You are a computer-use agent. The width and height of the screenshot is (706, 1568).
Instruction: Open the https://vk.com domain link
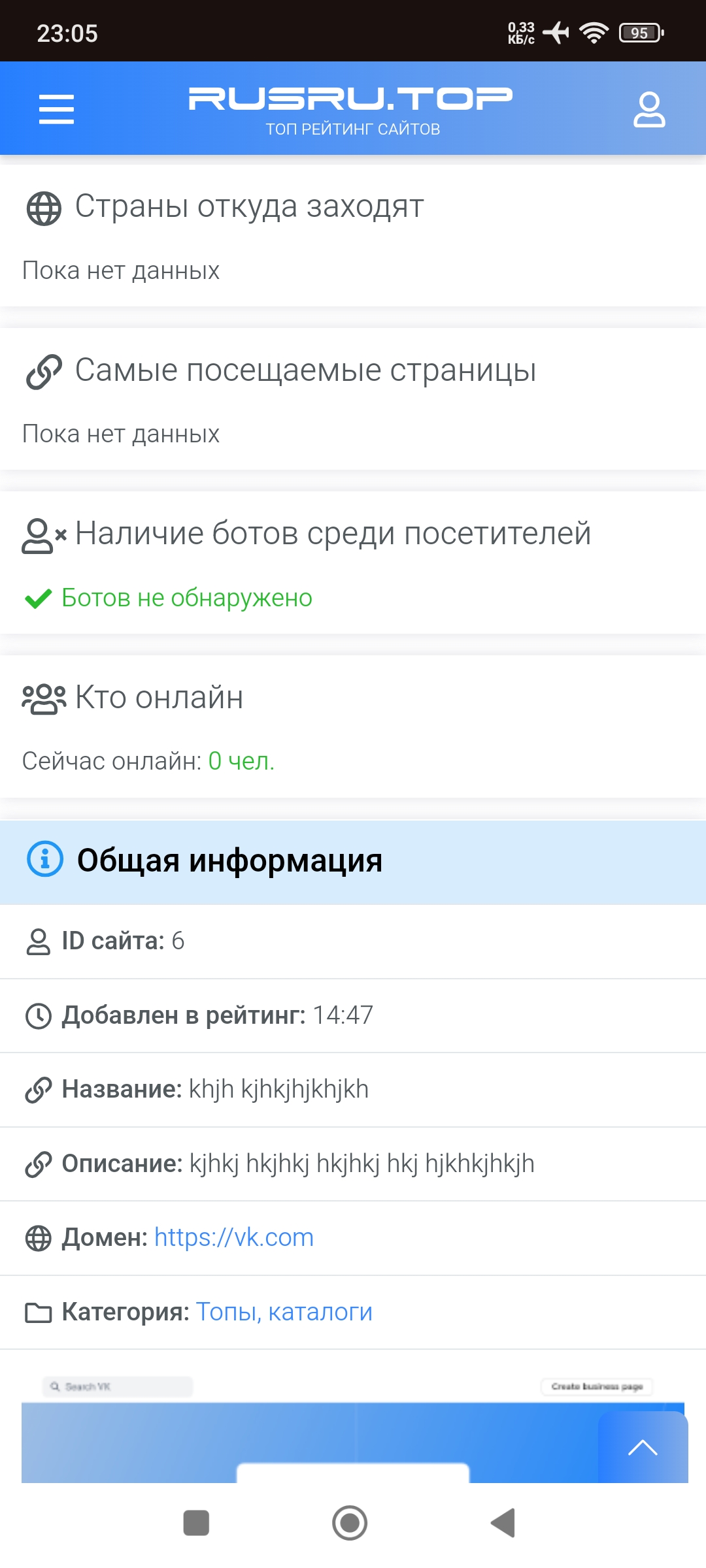234,1237
